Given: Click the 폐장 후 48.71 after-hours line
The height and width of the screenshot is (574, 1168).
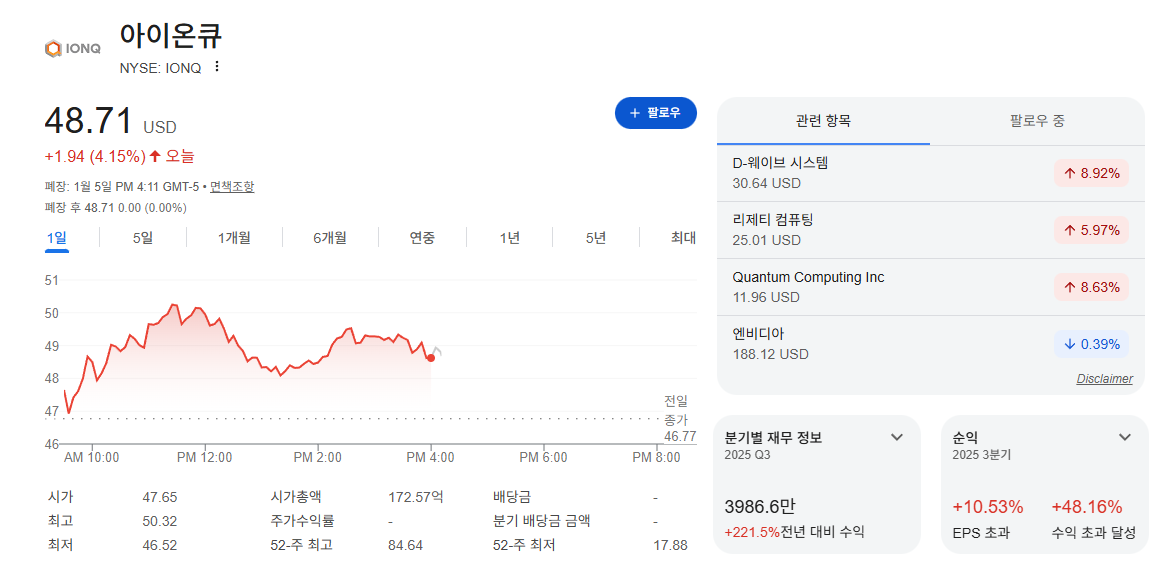Looking at the screenshot, I should click(115, 208).
